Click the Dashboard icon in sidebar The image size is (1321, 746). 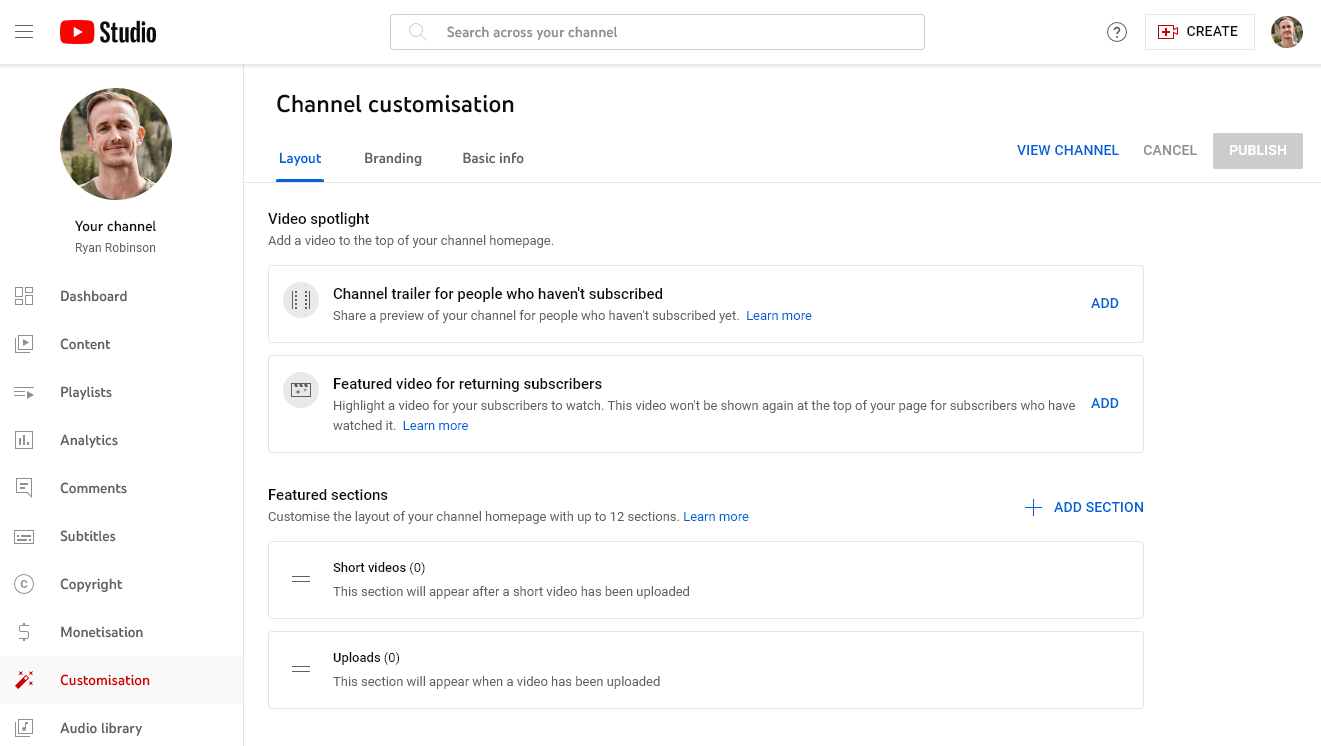tap(24, 296)
